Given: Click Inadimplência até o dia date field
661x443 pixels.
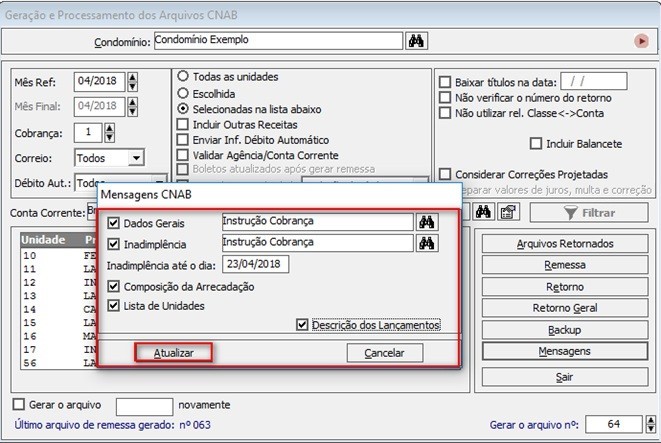Looking at the screenshot, I should coord(255,264).
